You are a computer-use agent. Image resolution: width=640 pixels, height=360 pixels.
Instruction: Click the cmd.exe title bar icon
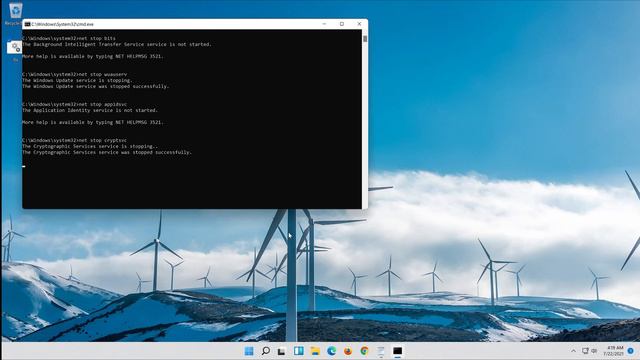point(27,24)
